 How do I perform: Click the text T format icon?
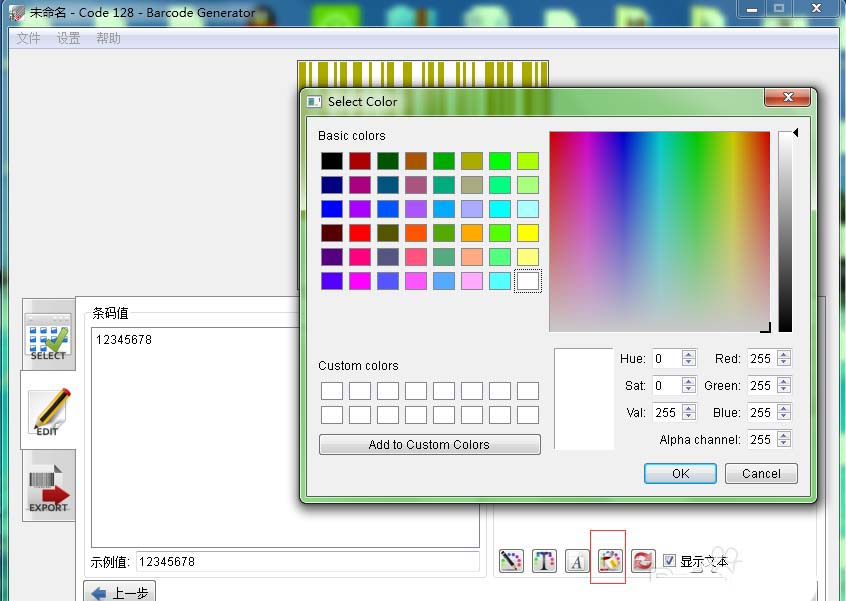[x=544, y=561]
